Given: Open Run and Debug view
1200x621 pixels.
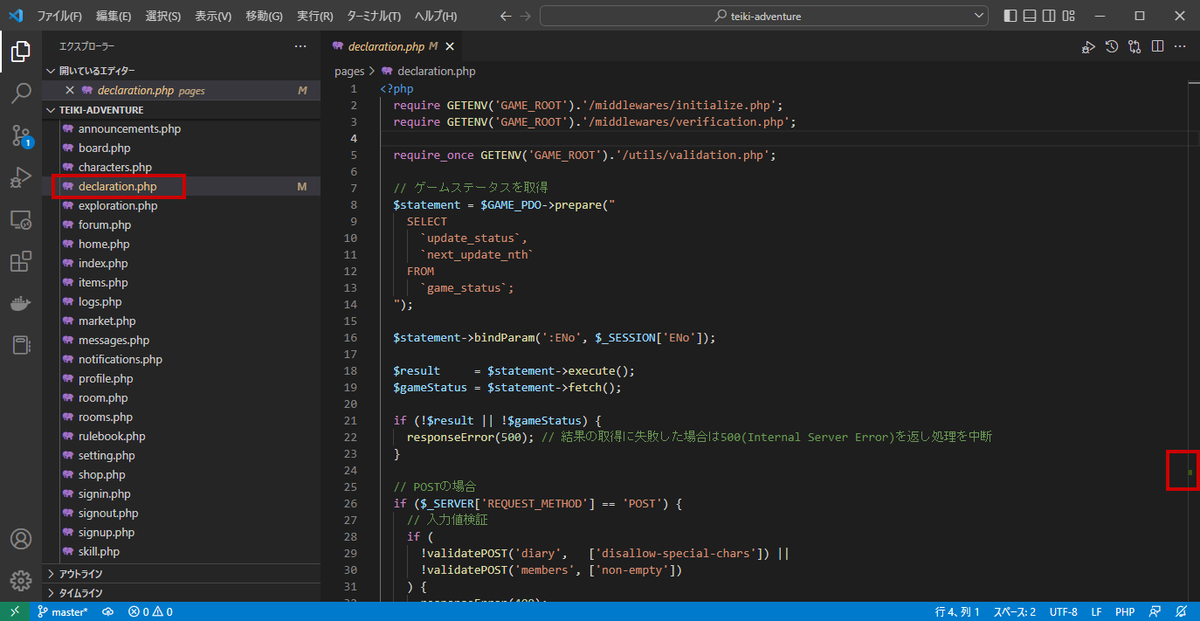Looking at the screenshot, I should point(20,178).
